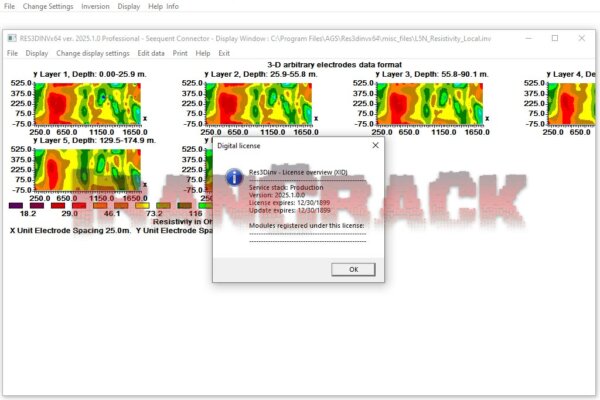Click the legend value 29.0
Screen dimensions: 600x400
[70, 214]
